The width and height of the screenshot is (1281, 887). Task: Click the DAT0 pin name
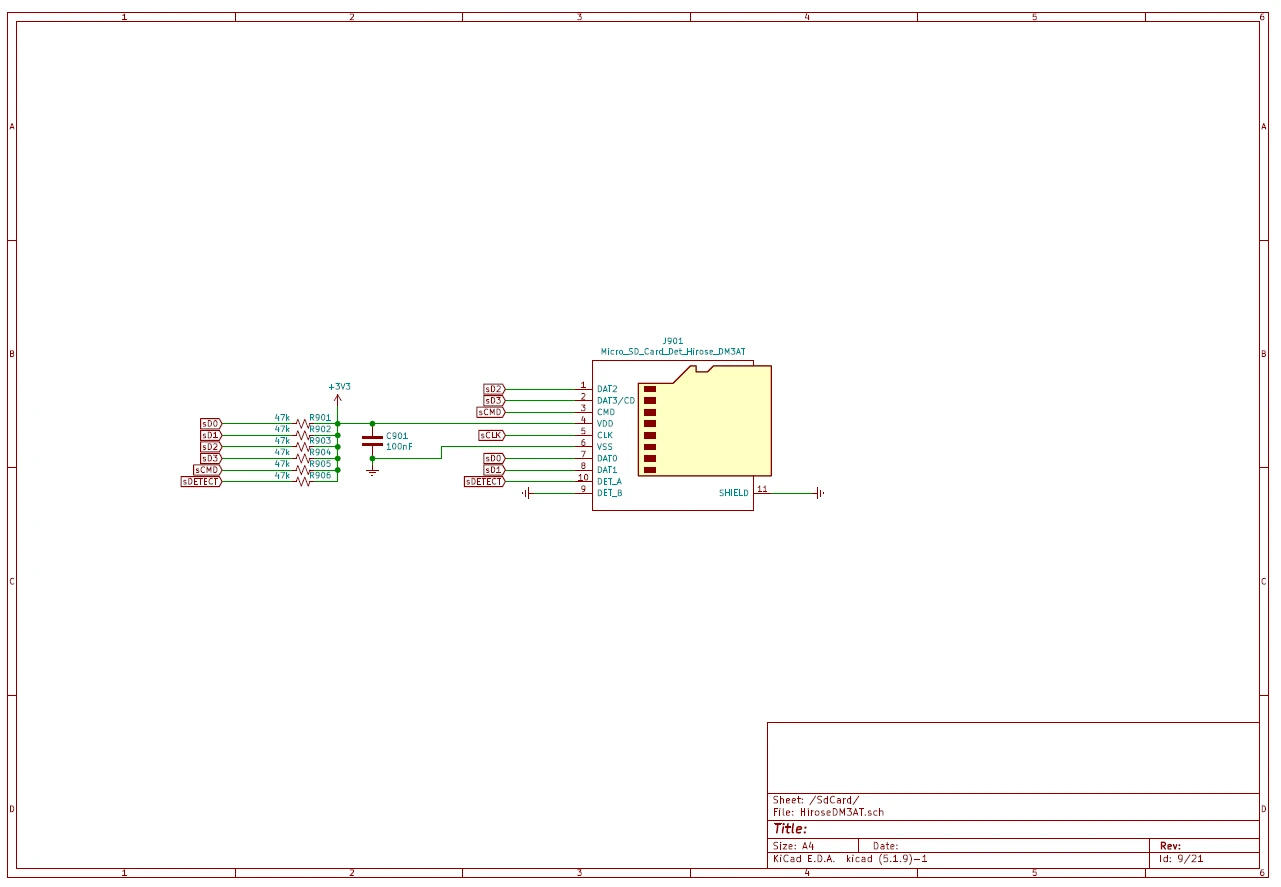607,458
